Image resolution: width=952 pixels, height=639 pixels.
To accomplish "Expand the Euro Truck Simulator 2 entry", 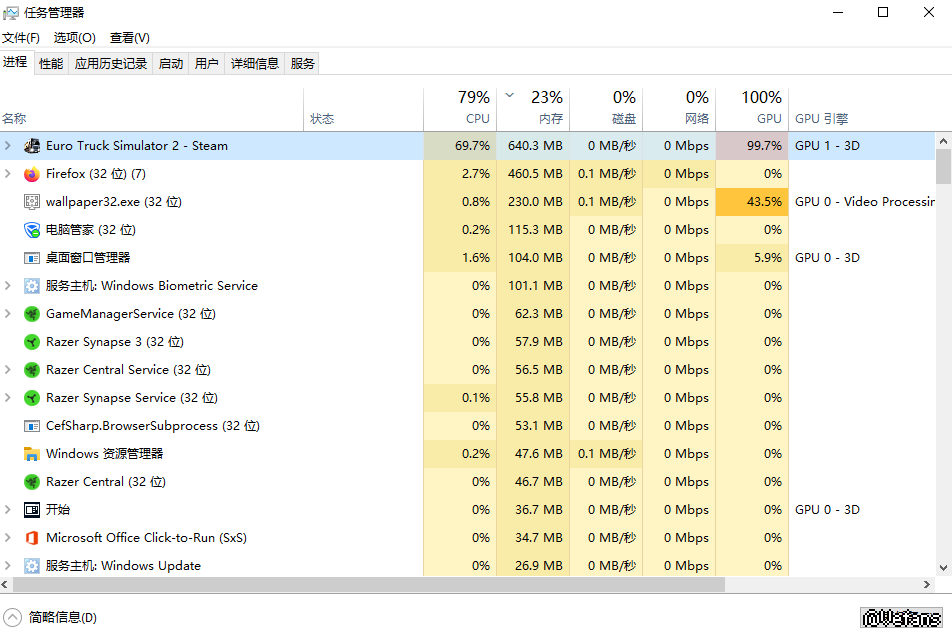I will click(x=8, y=146).
